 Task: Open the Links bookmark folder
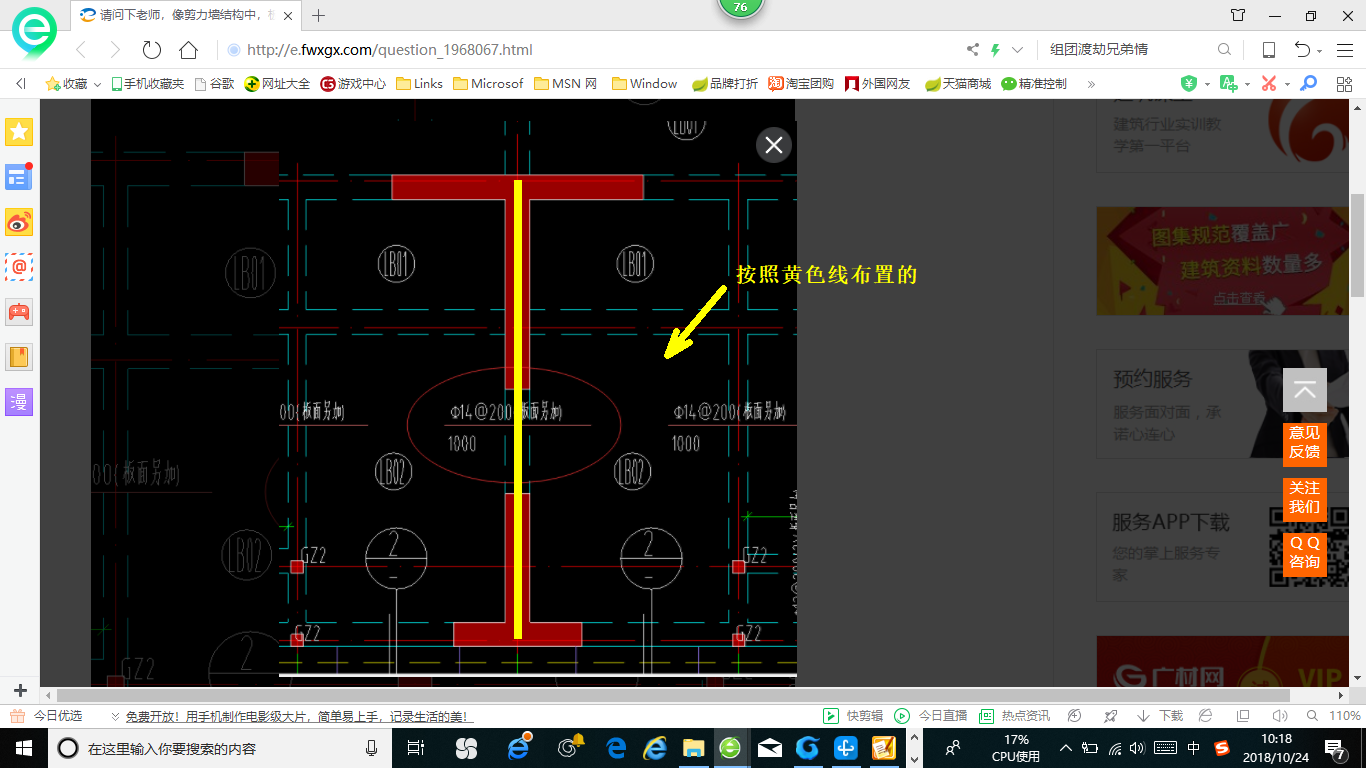pos(420,84)
